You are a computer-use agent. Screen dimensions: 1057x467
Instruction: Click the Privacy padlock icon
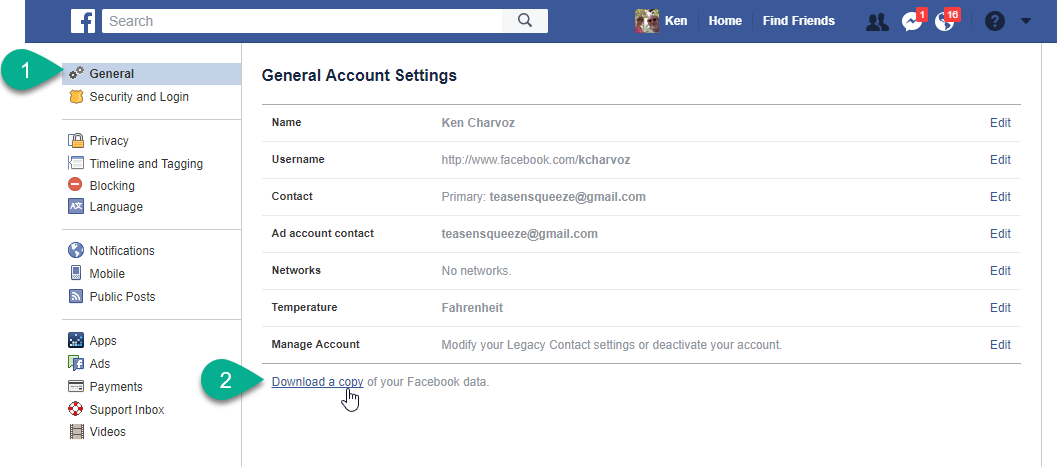[76, 140]
